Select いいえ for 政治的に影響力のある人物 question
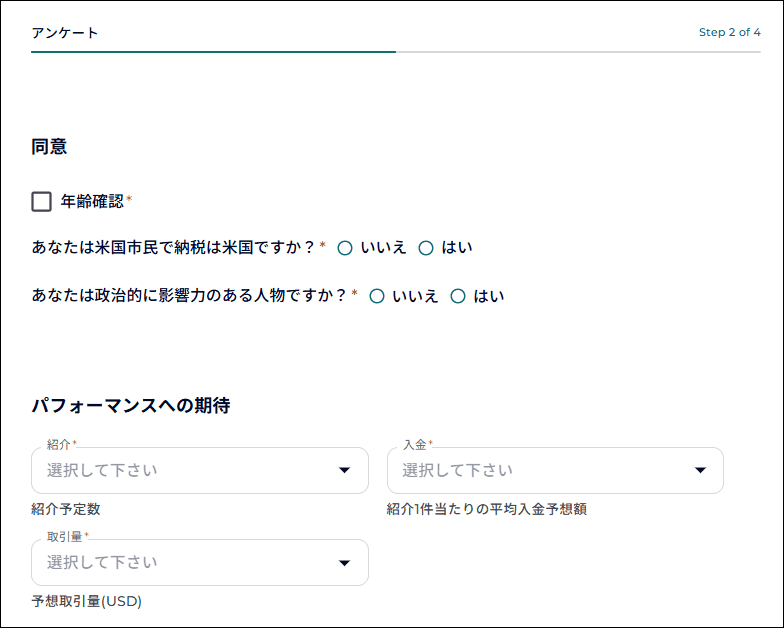This screenshot has width=784, height=628. pos(377,297)
